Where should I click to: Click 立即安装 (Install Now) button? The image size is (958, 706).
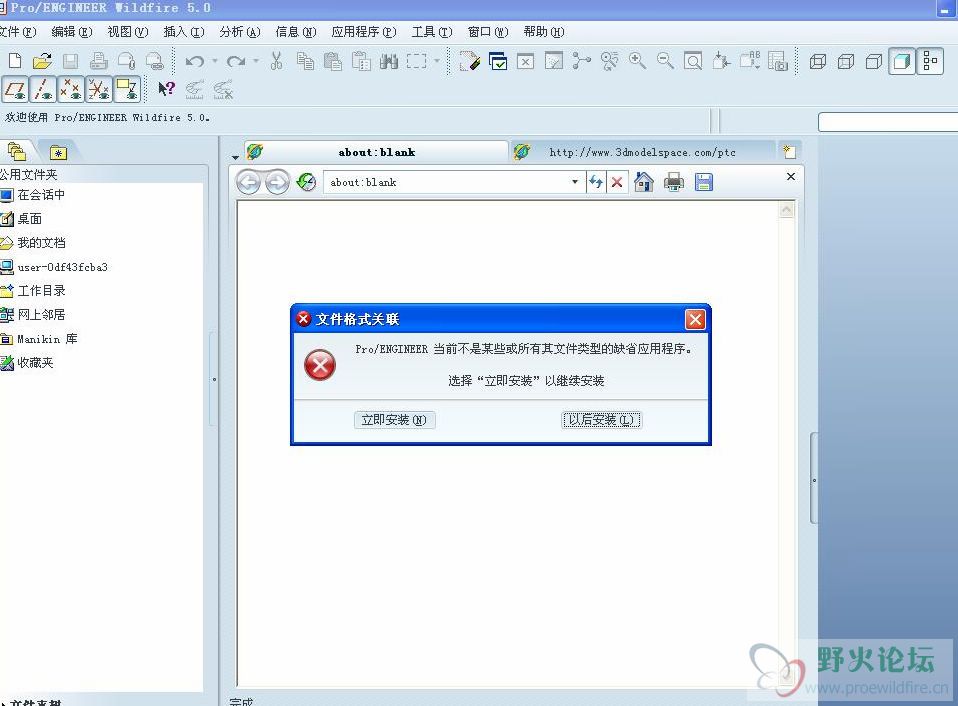(x=394, y=420)
